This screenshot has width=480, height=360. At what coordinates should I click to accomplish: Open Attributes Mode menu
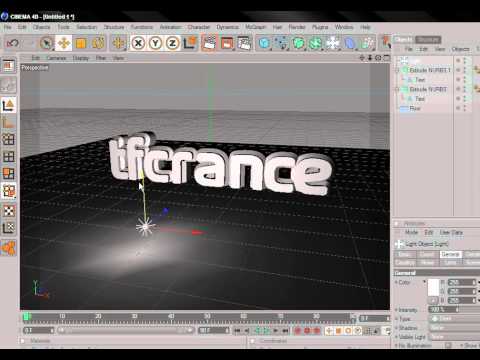pos(411,232)
